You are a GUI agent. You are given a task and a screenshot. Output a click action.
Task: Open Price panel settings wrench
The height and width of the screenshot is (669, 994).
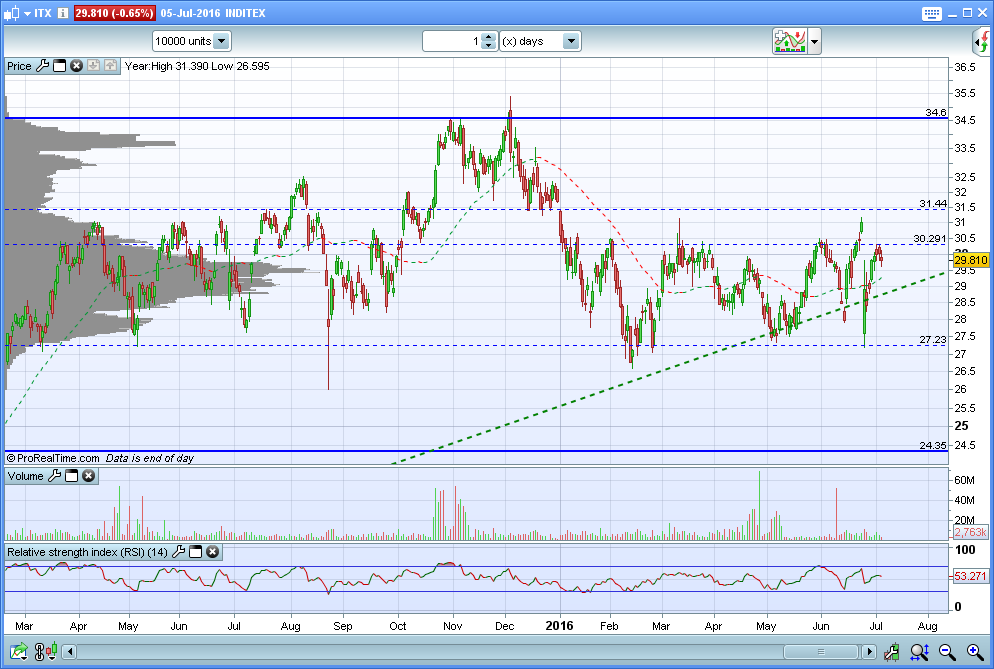[x=42, y=66]
